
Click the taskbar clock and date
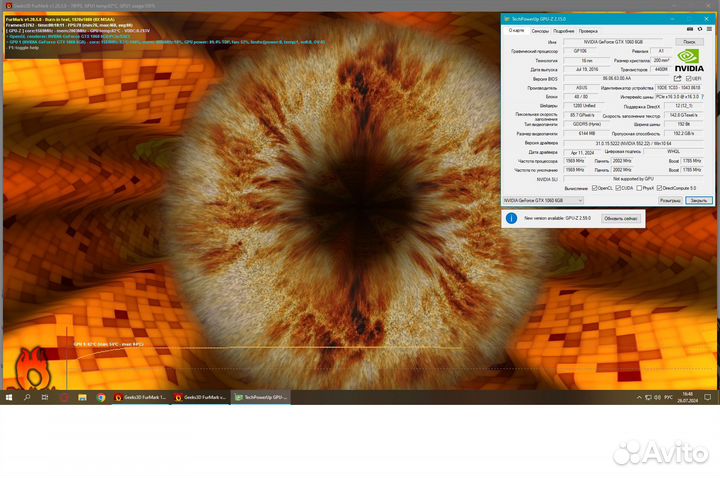coord(689,397)
